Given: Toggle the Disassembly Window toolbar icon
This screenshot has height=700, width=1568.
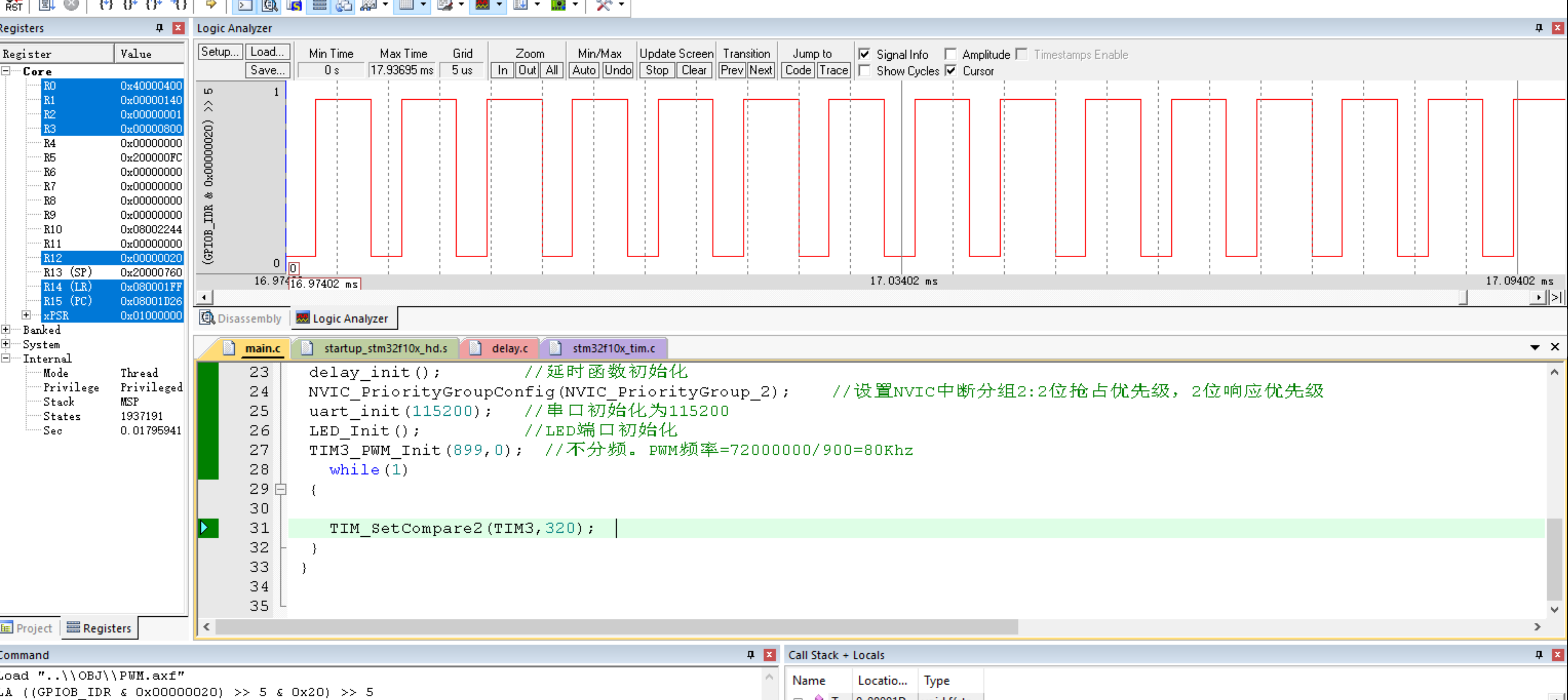Looking at the screenshot, I should pyautogui.click(x=270, y=5).
